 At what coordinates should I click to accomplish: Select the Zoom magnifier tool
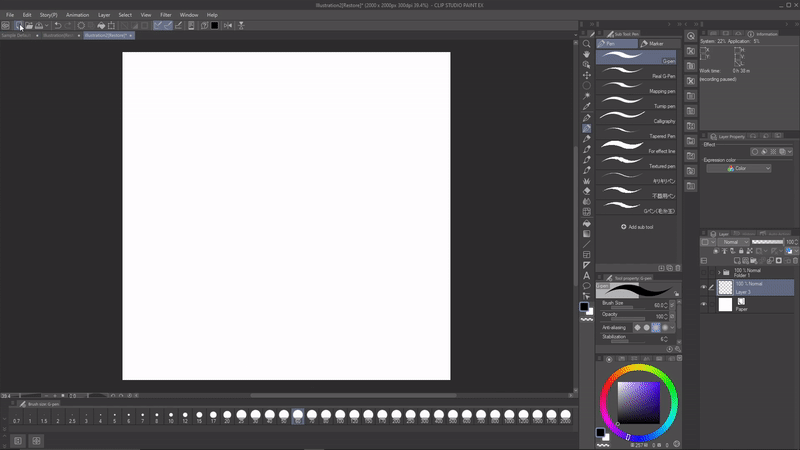[587, 44]
